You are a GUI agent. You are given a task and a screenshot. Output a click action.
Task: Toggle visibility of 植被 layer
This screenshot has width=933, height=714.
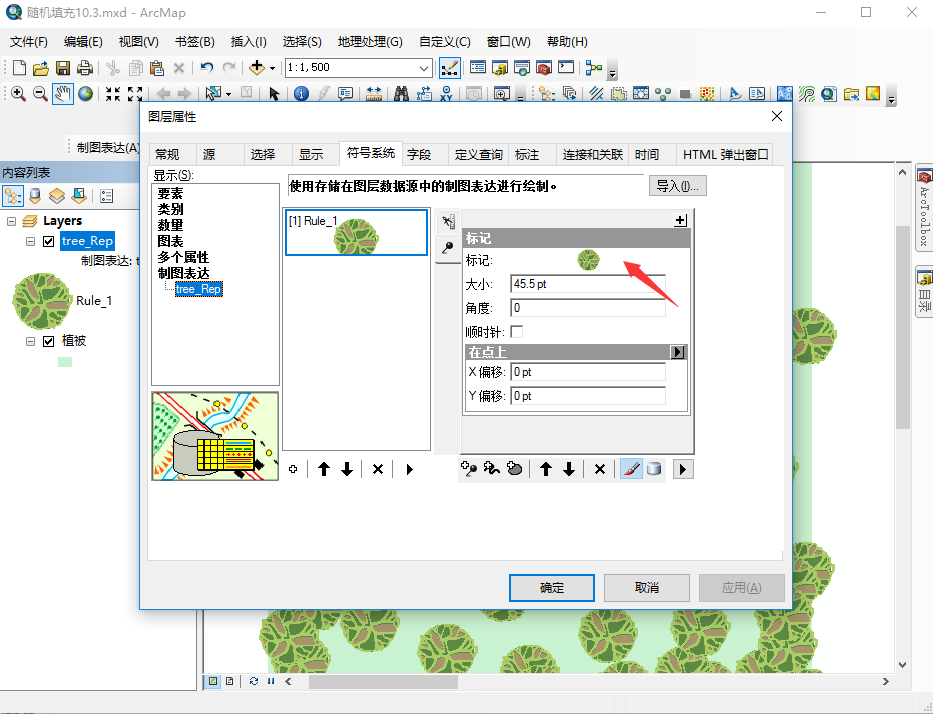pyautogui.click(x=49, y=341)
